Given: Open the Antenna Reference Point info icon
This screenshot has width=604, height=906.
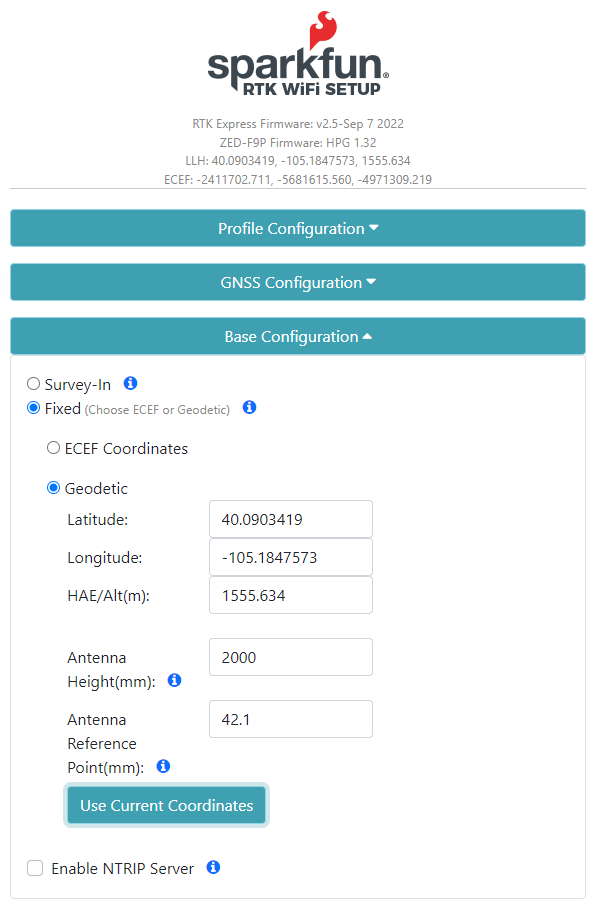Looking at the screenshot, I should [x=163, y=766].
